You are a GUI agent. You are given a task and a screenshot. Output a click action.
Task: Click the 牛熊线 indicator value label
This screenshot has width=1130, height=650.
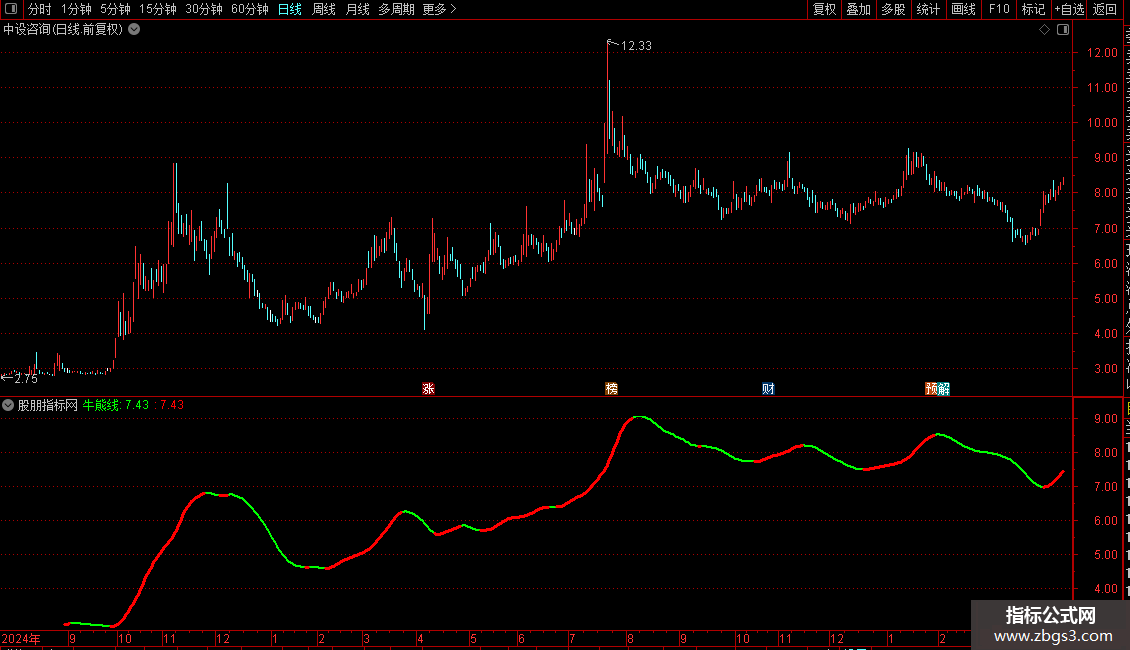pyautogui.click(x=116, y=405)
